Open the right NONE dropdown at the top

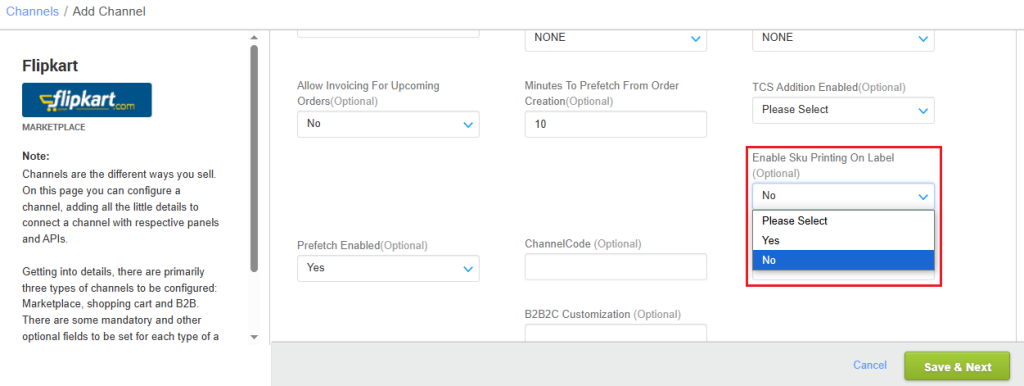(x=843, y=39)
